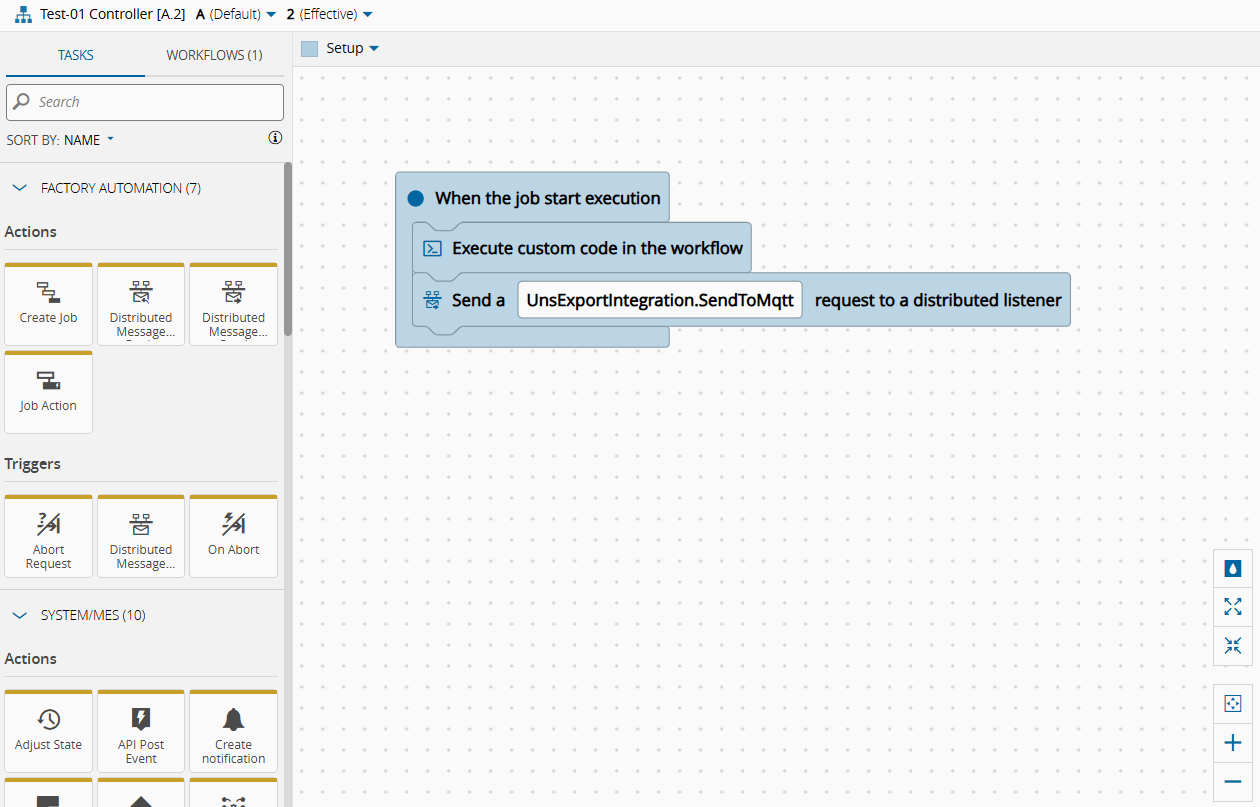Click the task panel vertical scrollbar
This screenshot has height=807, width=1260.
[x=288, y=250]
